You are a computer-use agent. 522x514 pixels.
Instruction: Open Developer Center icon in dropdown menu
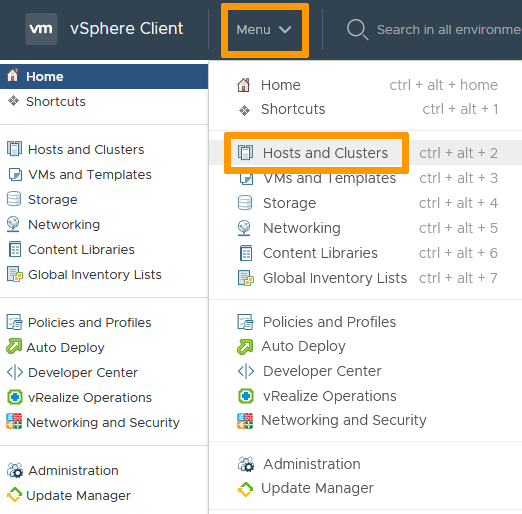[x=246, y=371]
